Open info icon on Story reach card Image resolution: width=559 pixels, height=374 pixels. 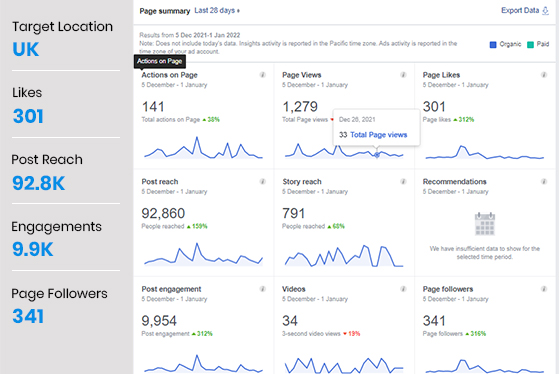coord(403,181)
